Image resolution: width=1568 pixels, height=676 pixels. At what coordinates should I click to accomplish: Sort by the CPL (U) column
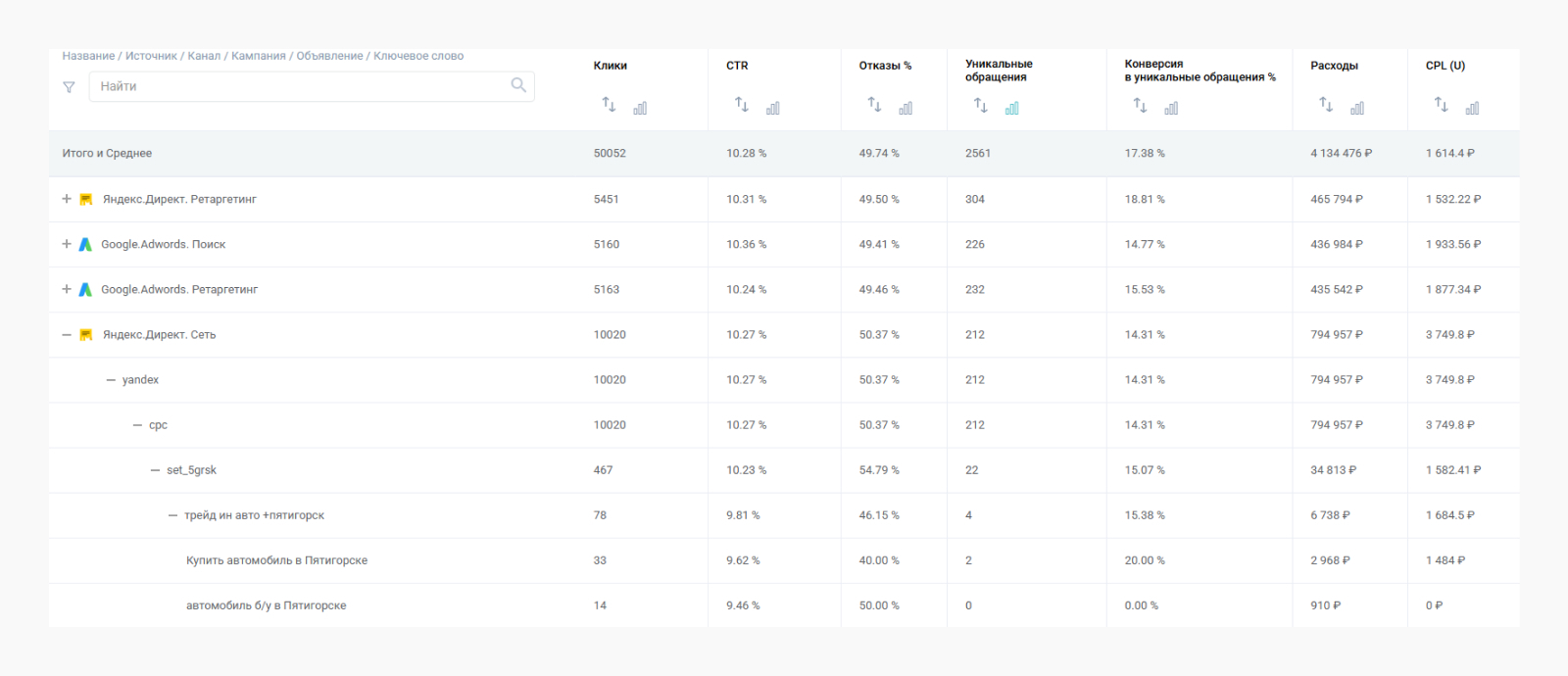(1441, 105)
